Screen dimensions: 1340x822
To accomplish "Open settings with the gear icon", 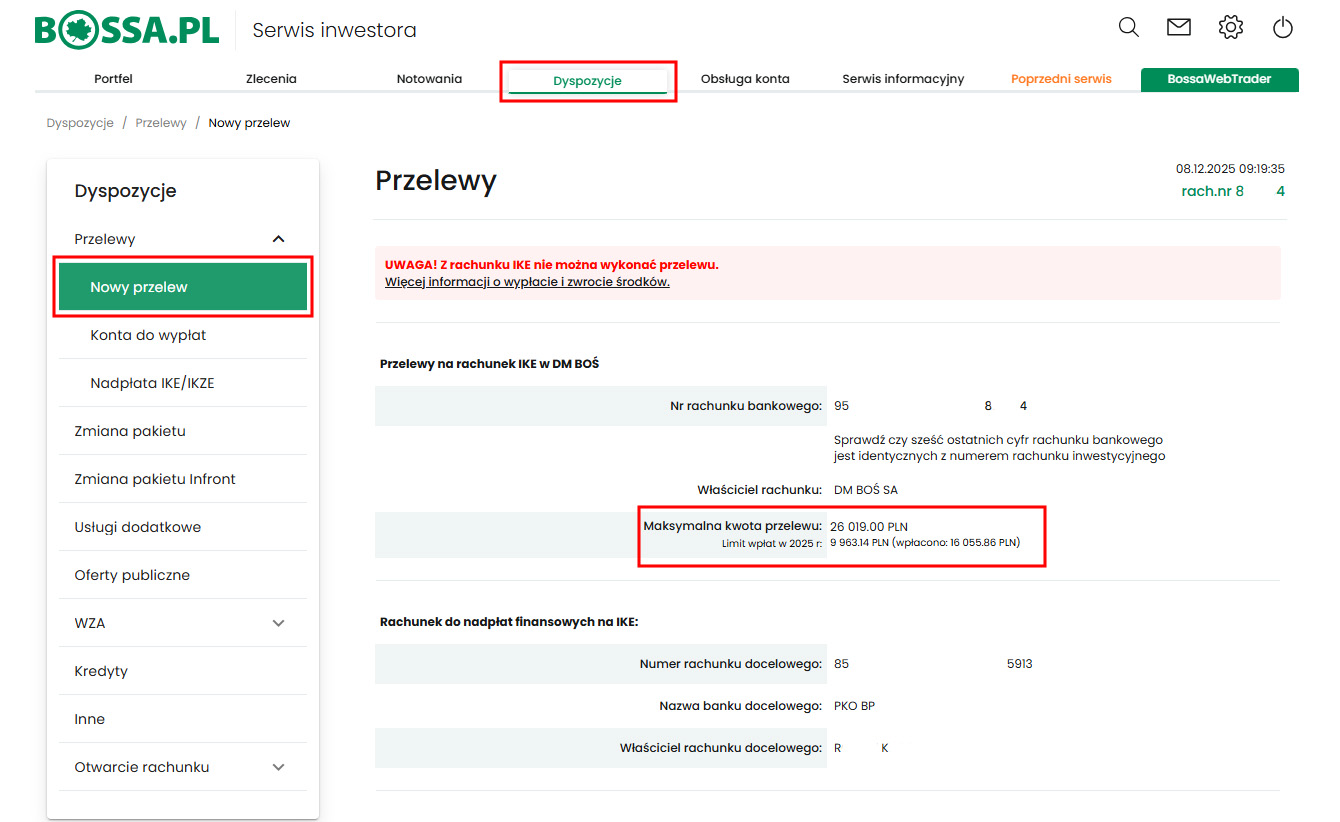I will pos(1231,28).
